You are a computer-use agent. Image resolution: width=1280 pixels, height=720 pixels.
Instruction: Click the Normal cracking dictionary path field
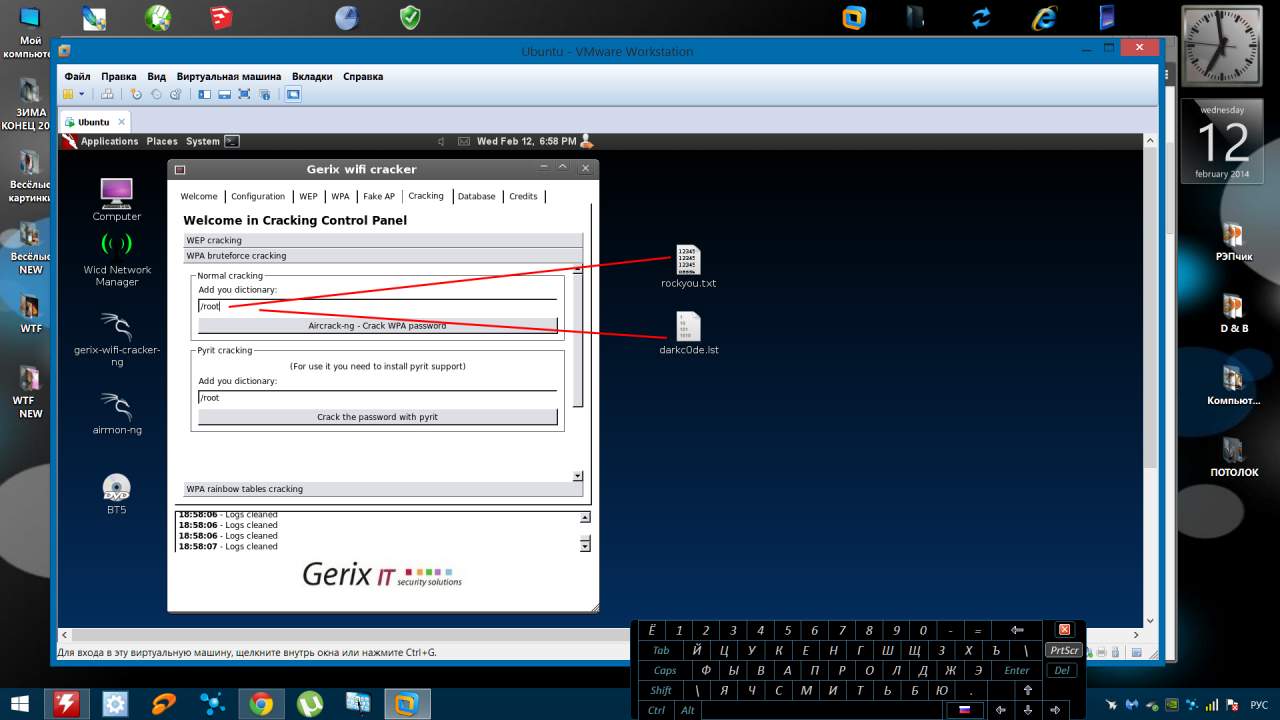click(x=378, y=306)
